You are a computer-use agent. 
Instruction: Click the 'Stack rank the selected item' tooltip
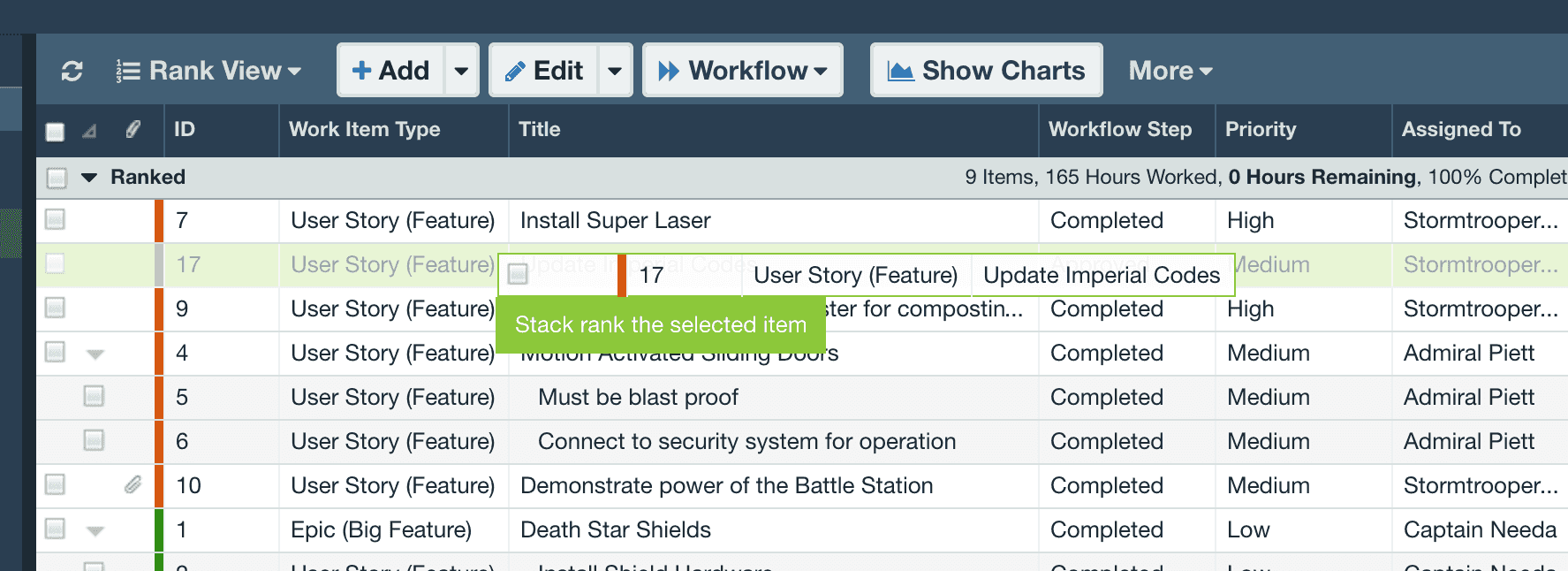coord(661,324)
